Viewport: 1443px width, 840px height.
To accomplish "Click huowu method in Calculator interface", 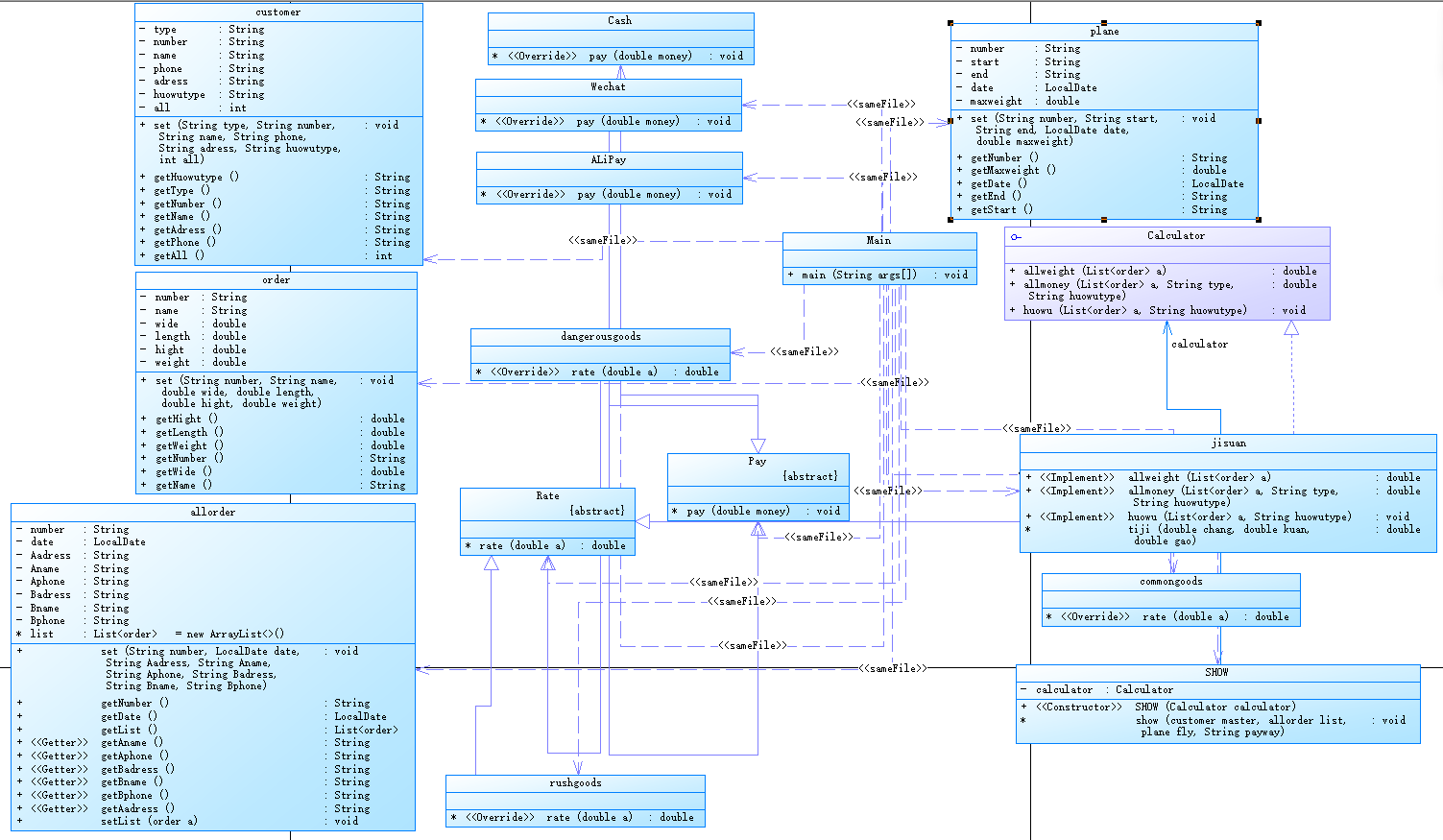I will (1158, 310).
